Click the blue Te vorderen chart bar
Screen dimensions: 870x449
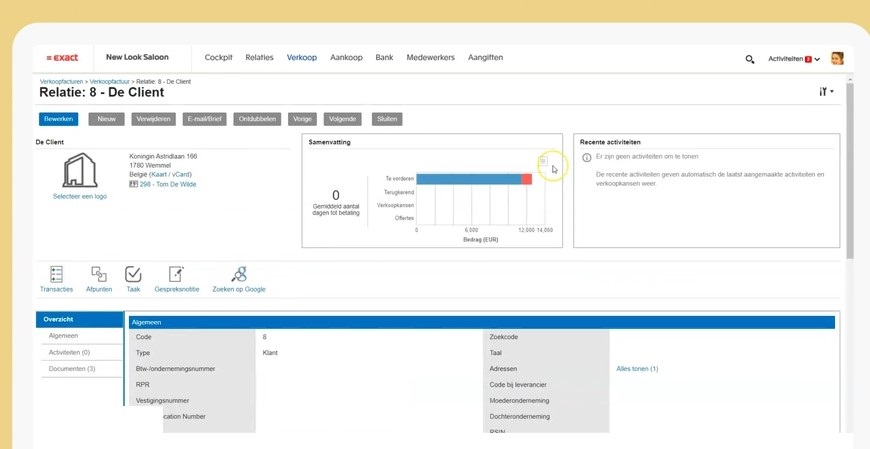[x=468, y=179]
